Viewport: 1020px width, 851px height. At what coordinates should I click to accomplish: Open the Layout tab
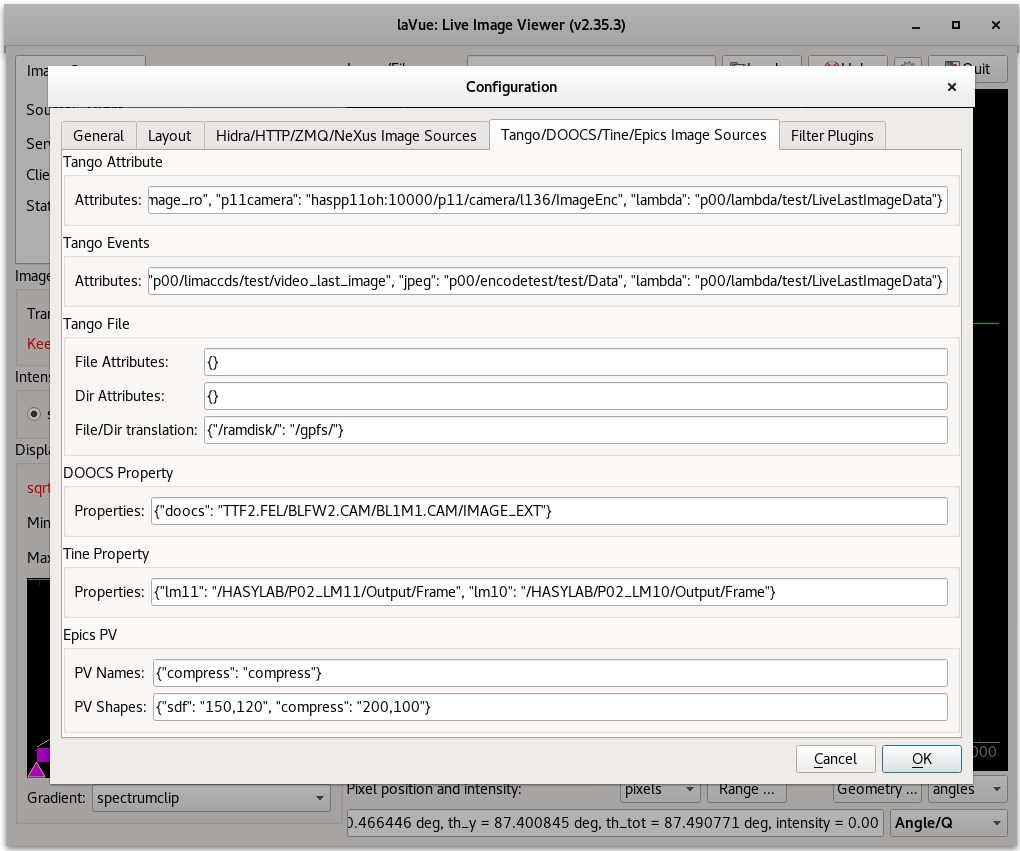click(x=169, y=136)
